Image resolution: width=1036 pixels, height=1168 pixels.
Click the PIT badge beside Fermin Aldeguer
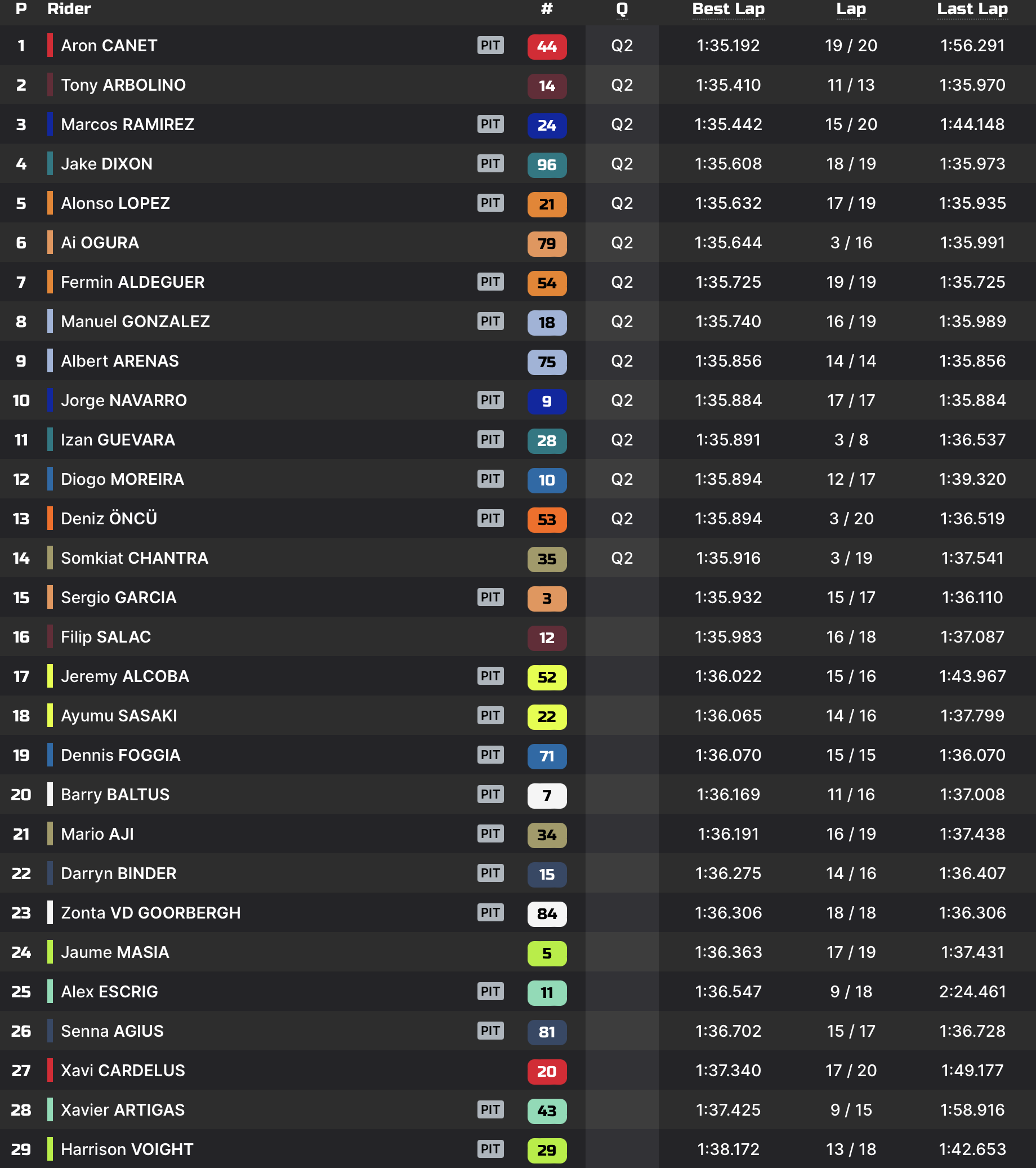490,282
